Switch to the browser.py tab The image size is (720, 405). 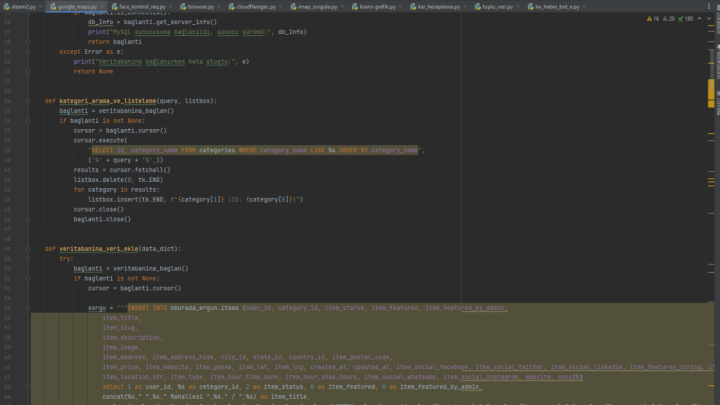[201, 7]
